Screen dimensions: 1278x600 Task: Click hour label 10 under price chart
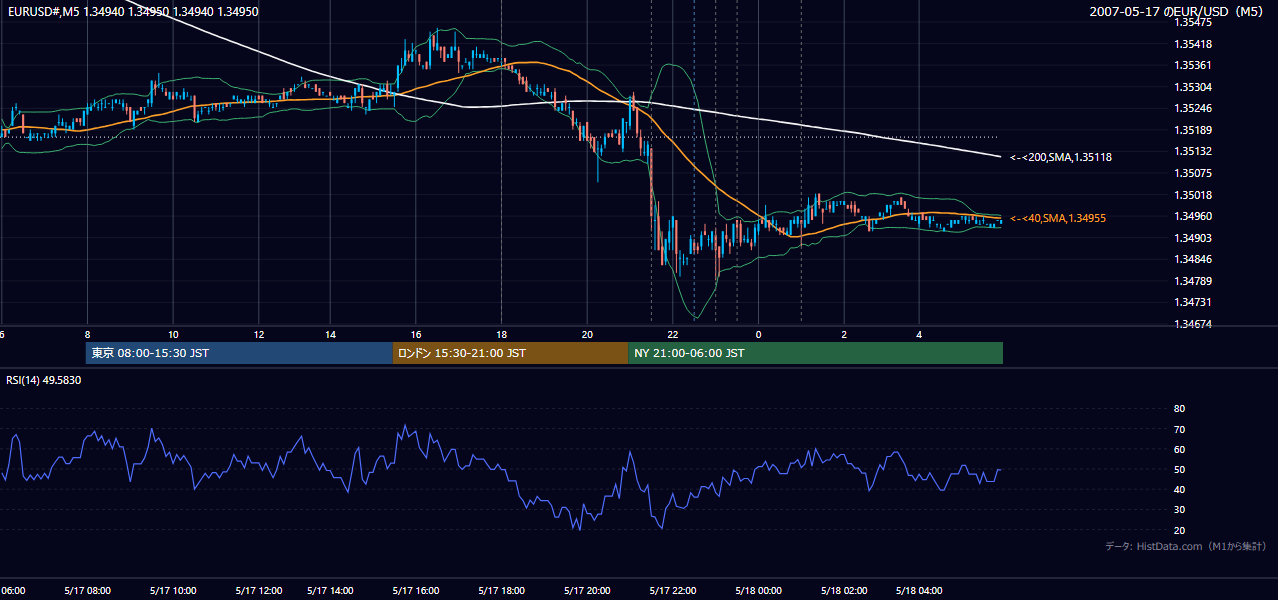pos(173,334)
